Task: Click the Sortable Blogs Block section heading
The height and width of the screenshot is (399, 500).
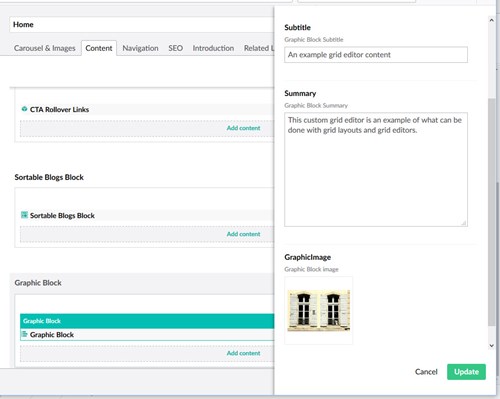Action: [49, 177]
